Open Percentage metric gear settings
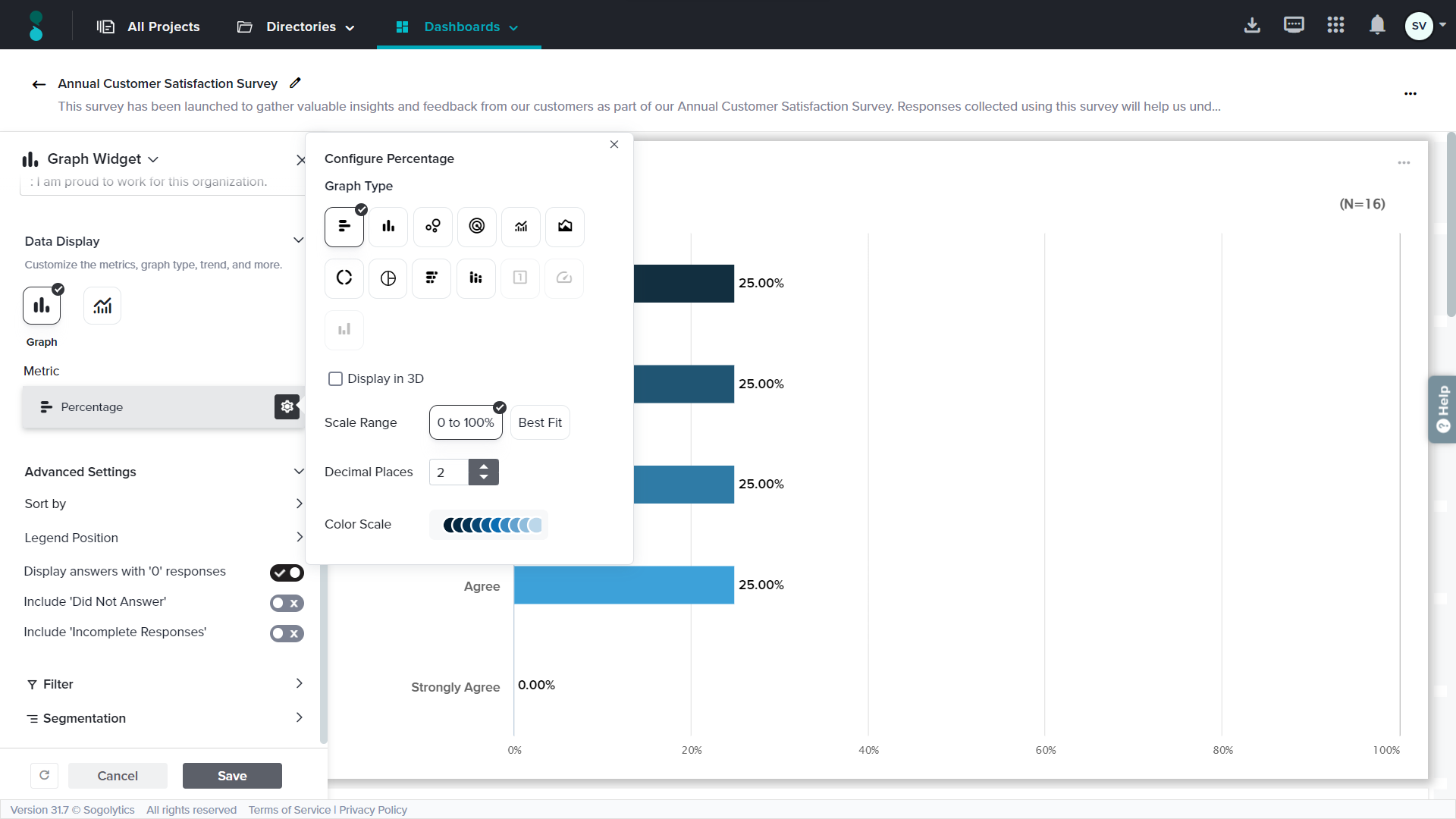1456x819 pixels. pyautogui.click(x=287, y=407)
